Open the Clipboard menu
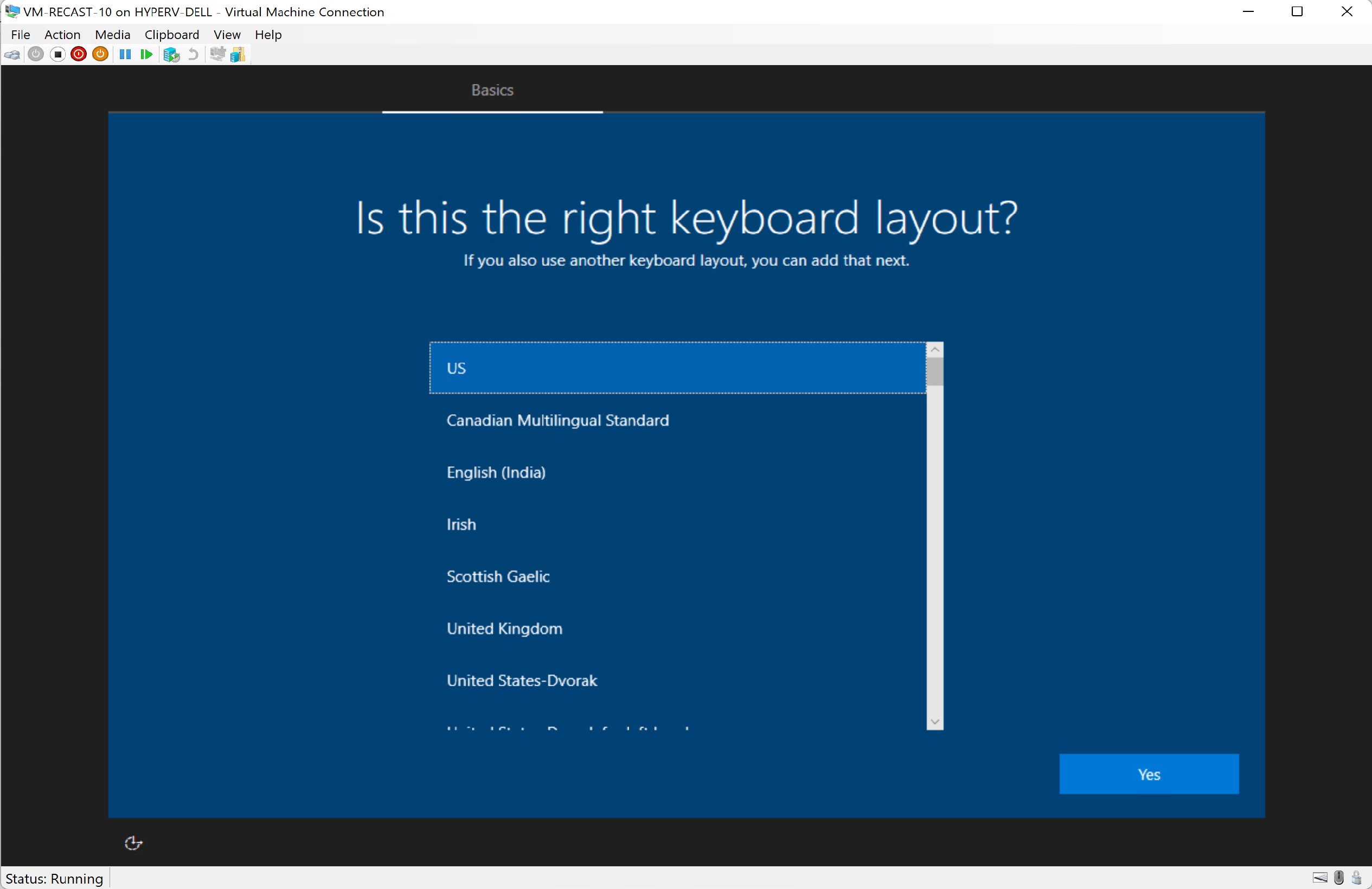 click(172, 35)
